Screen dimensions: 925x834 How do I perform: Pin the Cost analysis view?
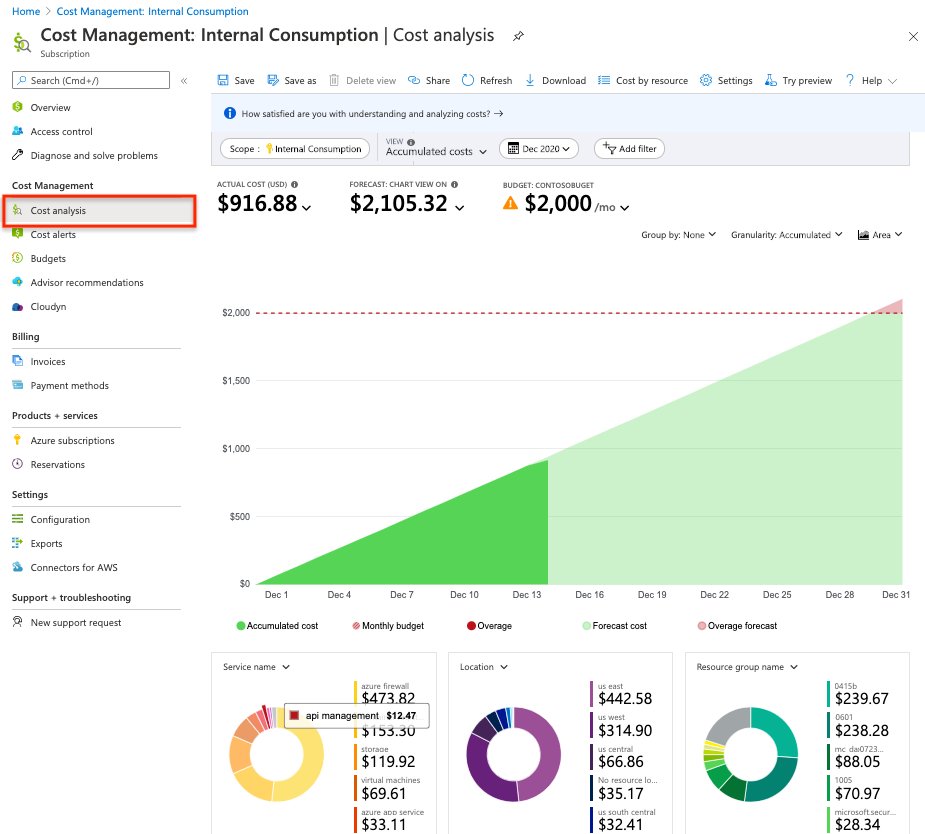(518, 35)
